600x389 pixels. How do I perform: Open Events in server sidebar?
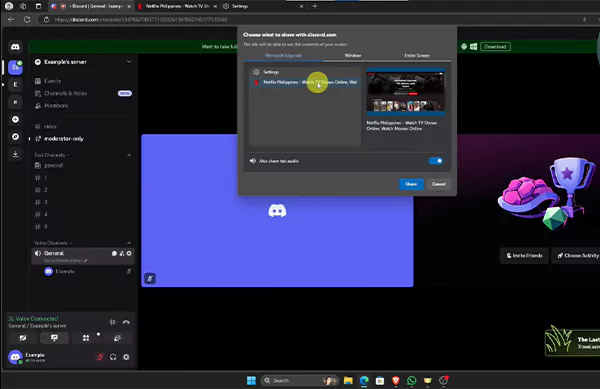pyautogui.click(x=83, y=81)
